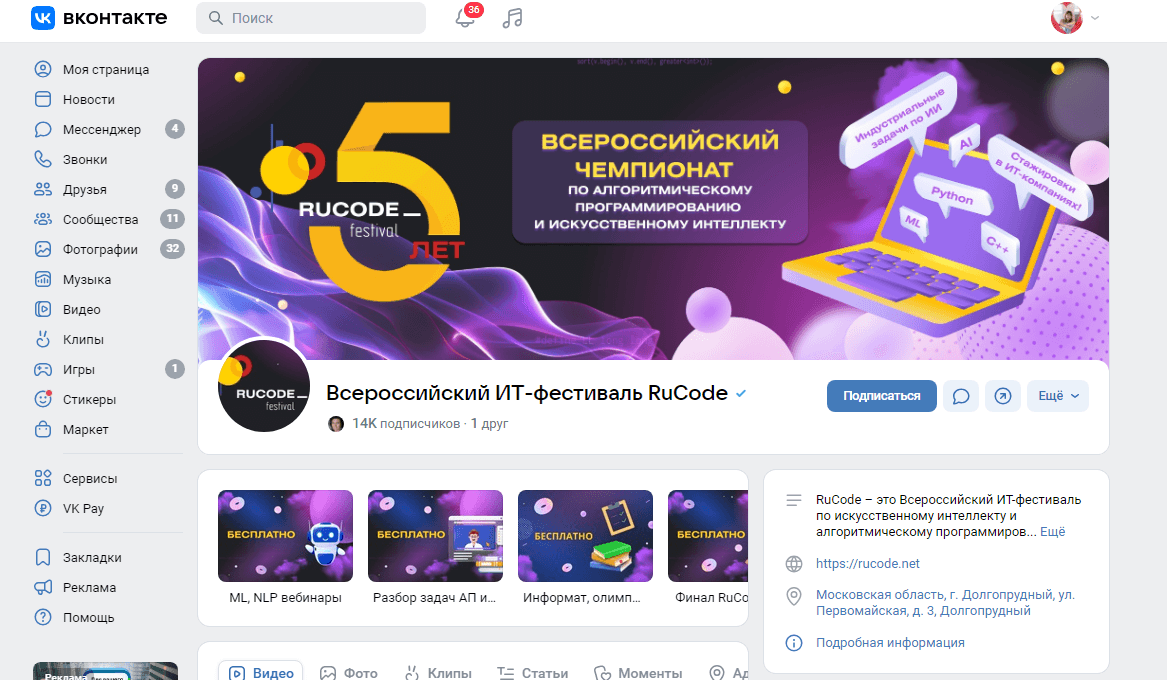Click the VK logo icon

coord(42,18)
